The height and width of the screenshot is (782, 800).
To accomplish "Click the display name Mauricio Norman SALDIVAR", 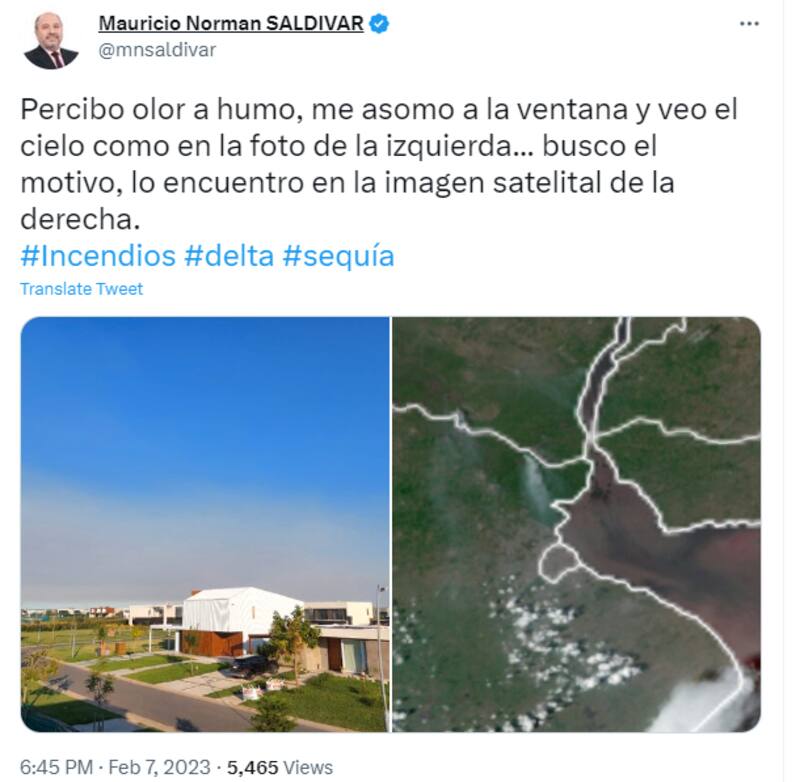I will click(231, 23).
